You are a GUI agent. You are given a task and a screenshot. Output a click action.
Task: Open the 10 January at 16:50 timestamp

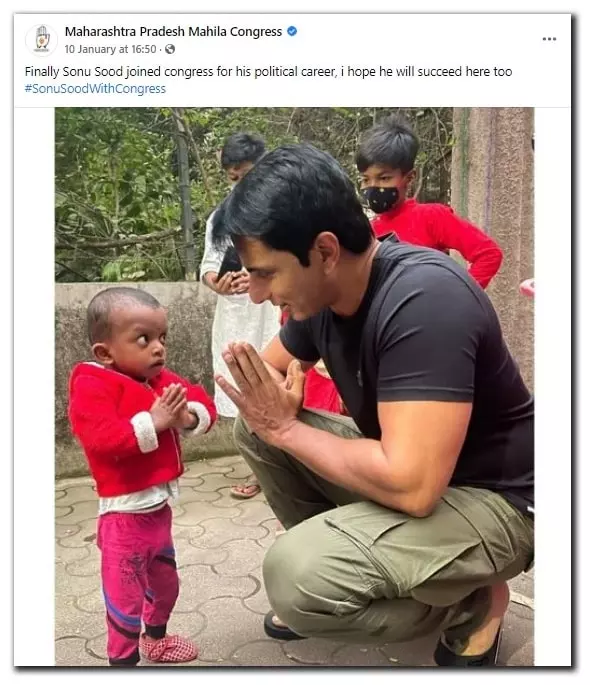(110, 49)
